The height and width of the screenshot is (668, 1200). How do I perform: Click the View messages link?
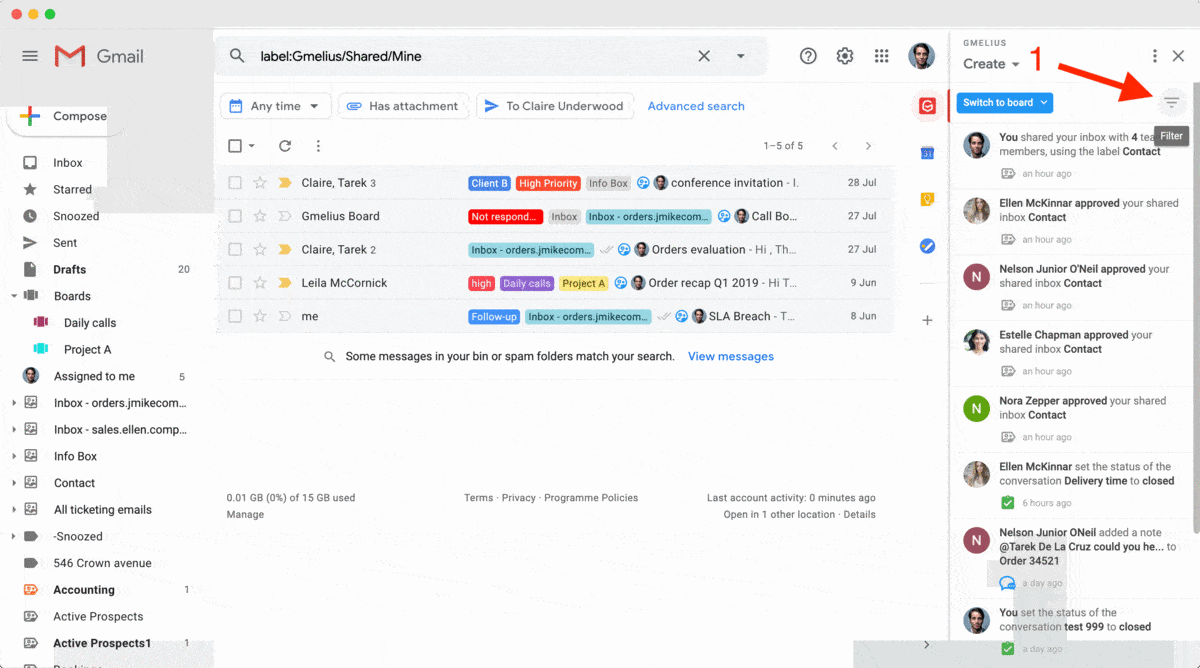[x=731, y=356]
